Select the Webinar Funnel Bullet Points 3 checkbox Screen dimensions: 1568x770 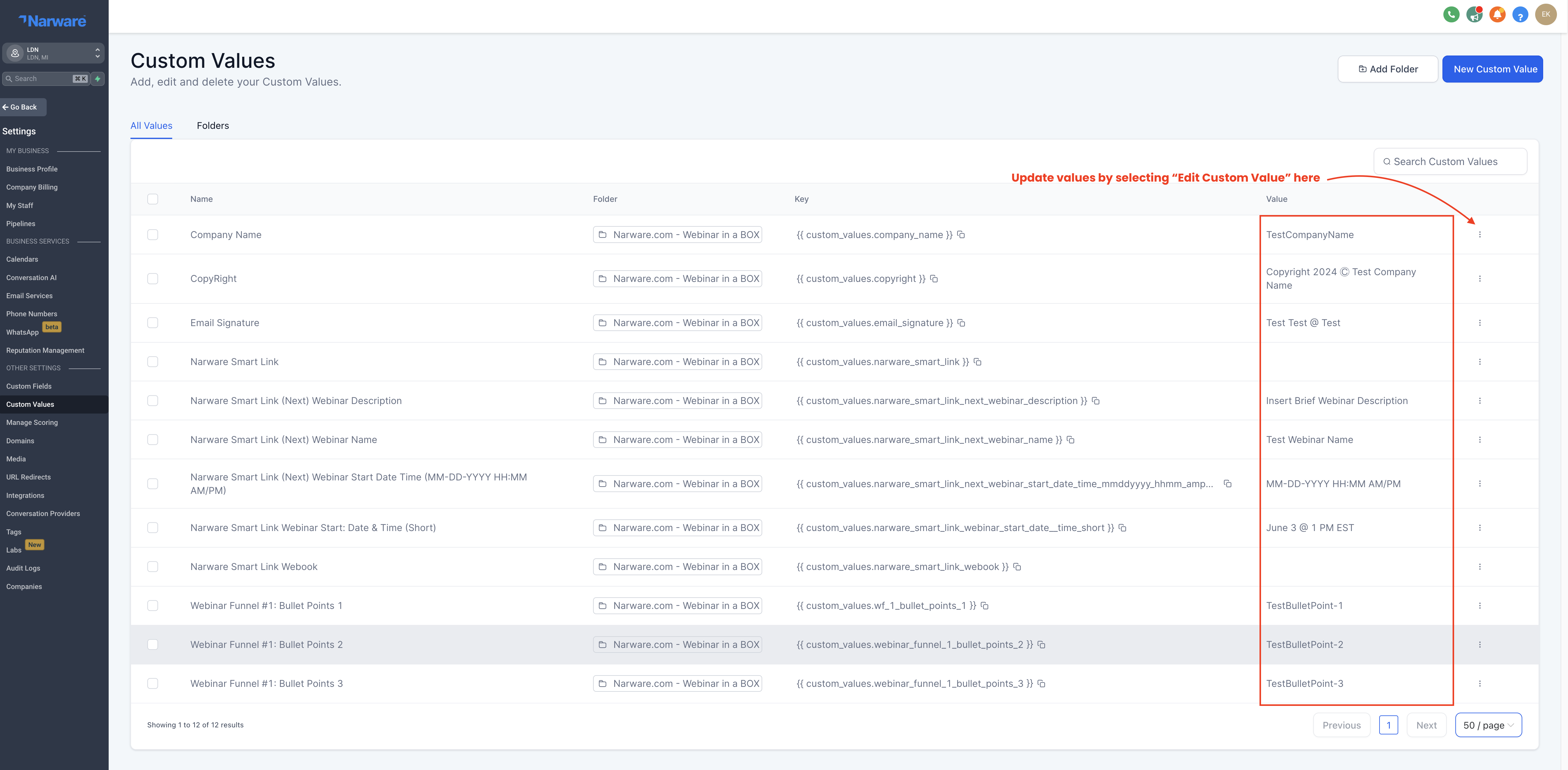[153, 683]
